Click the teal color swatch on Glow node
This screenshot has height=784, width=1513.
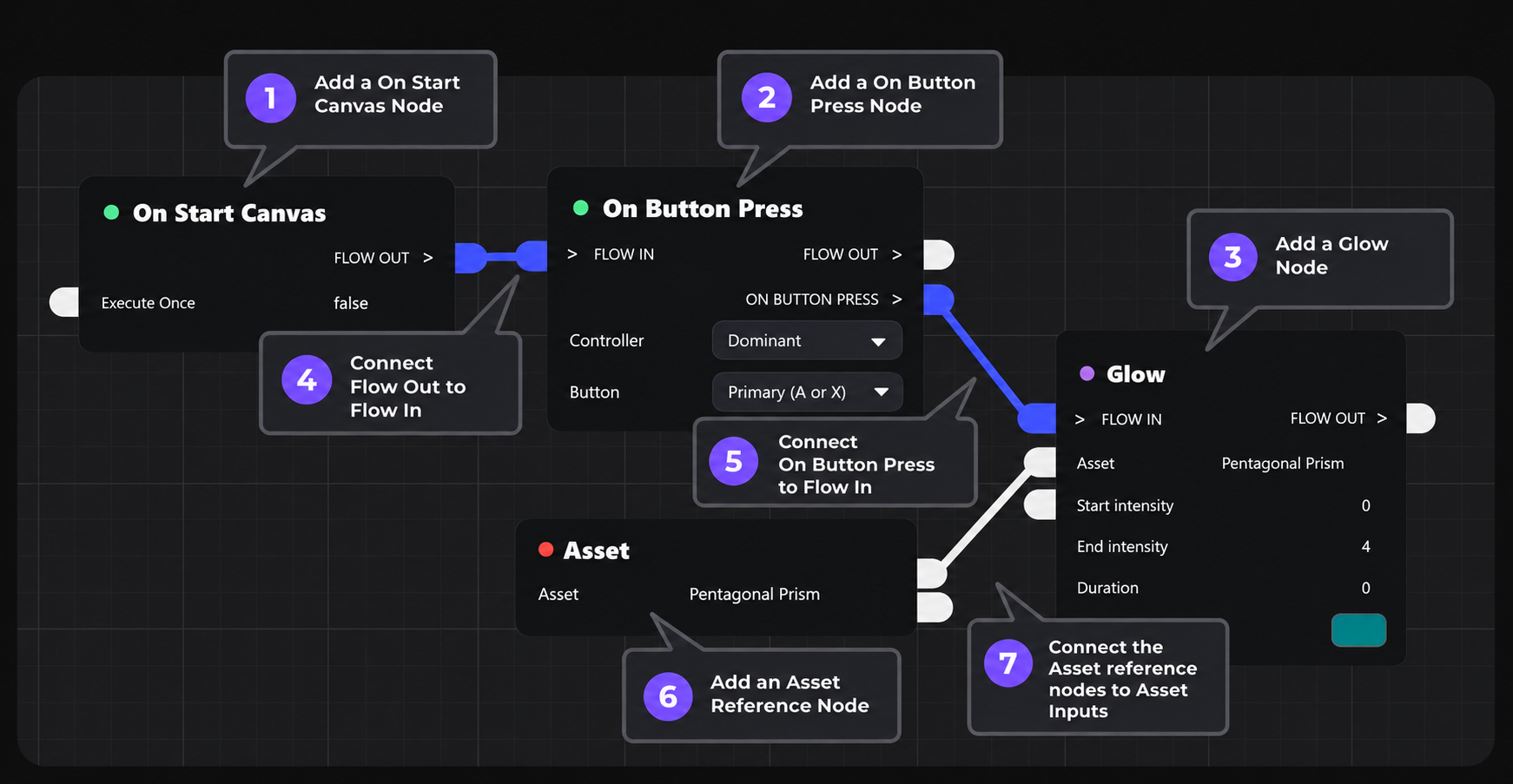click(x=1358, y=630)
